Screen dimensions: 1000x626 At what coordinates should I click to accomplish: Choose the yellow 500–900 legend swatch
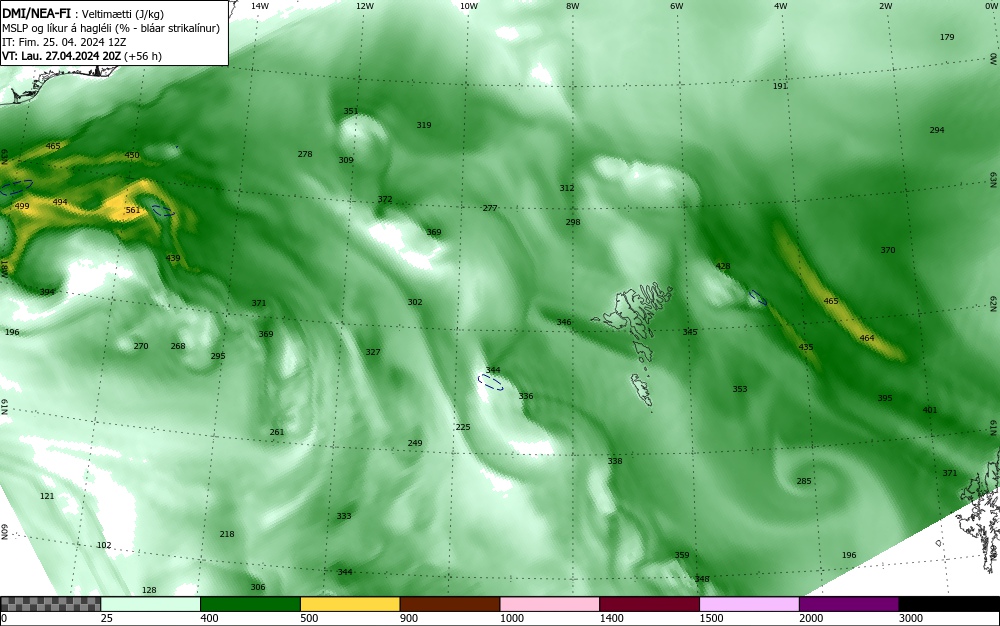tap(350, 604)
